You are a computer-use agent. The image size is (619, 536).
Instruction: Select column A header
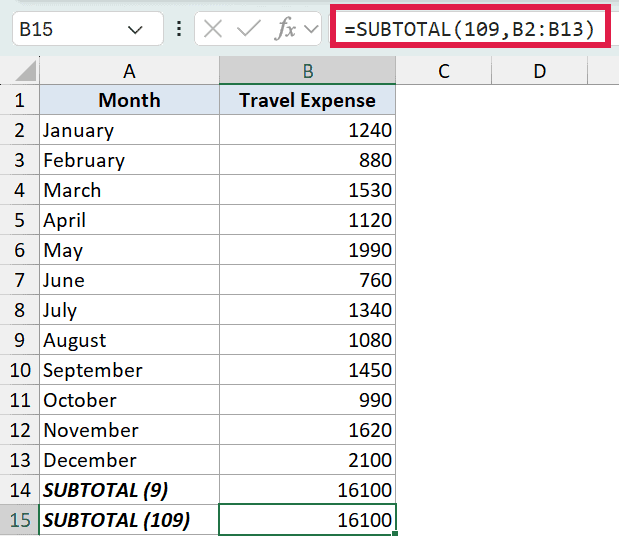coord(129,71)
